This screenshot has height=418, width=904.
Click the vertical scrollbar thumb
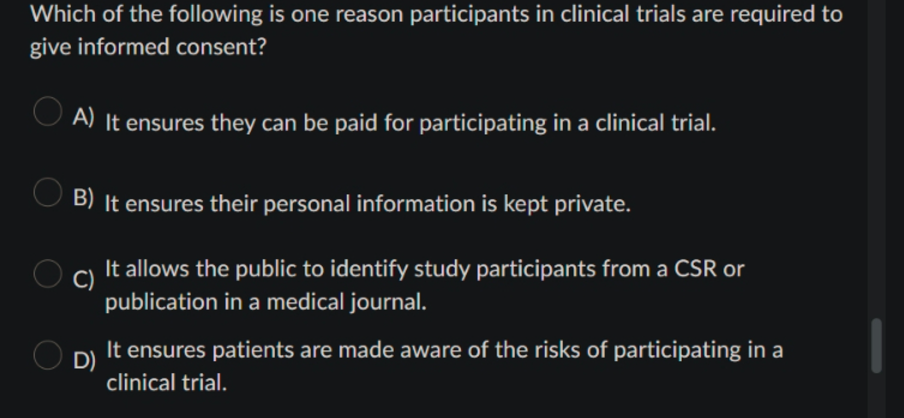coord(876,345)
